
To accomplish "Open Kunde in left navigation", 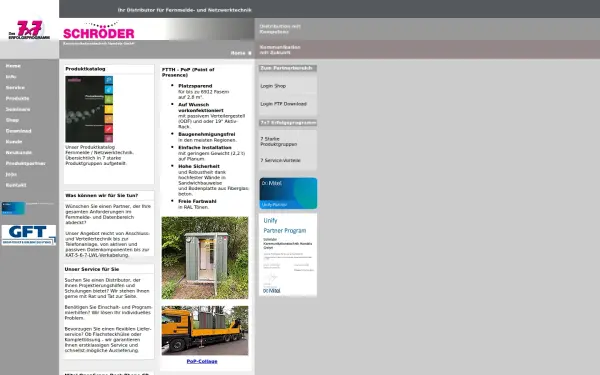I will tap(14, 142).
